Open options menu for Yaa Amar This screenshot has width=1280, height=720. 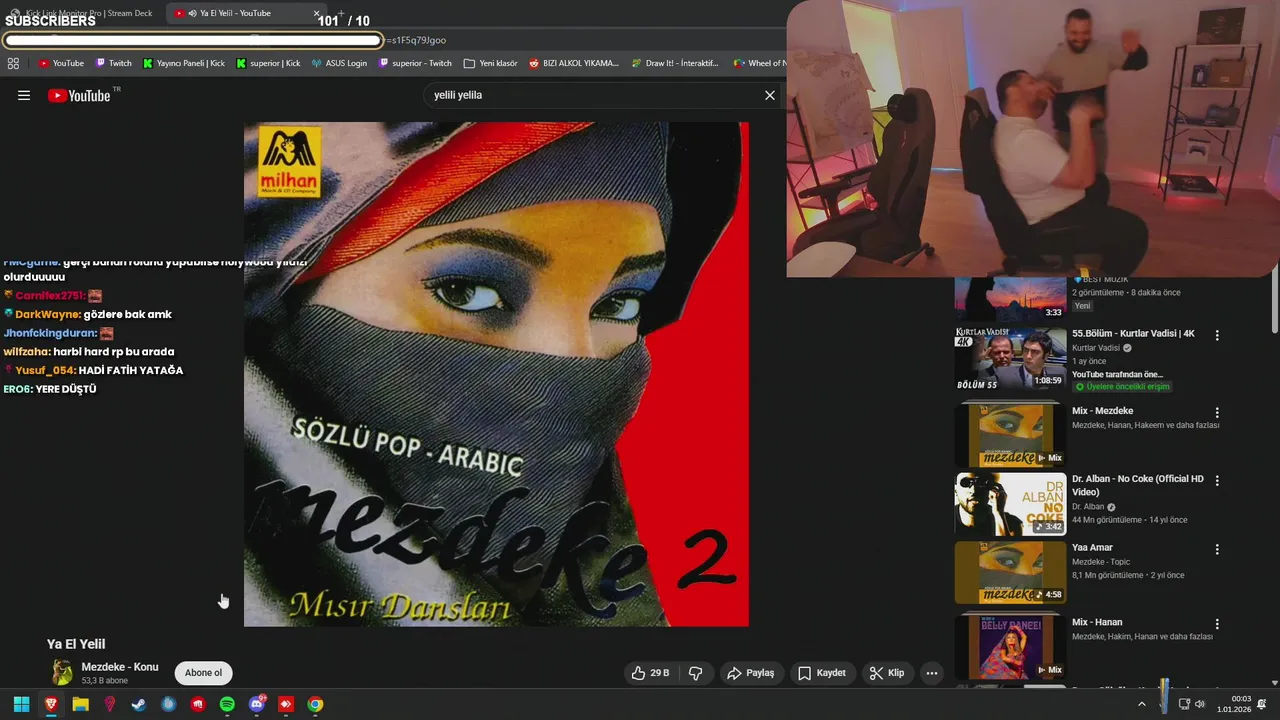(1217, 549)
